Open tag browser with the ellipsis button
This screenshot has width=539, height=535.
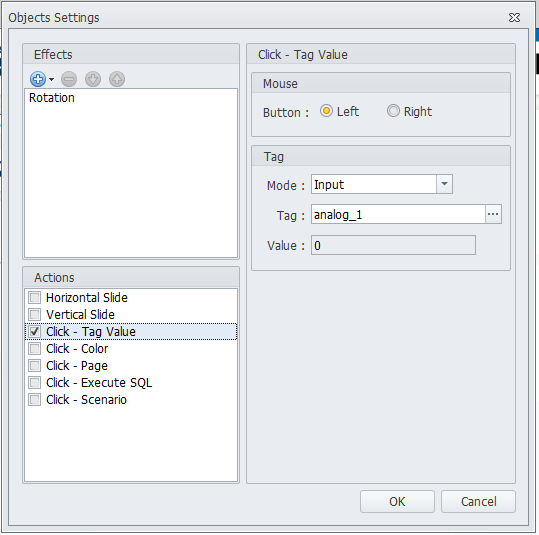pyautogui.click(x=493, y=214)
